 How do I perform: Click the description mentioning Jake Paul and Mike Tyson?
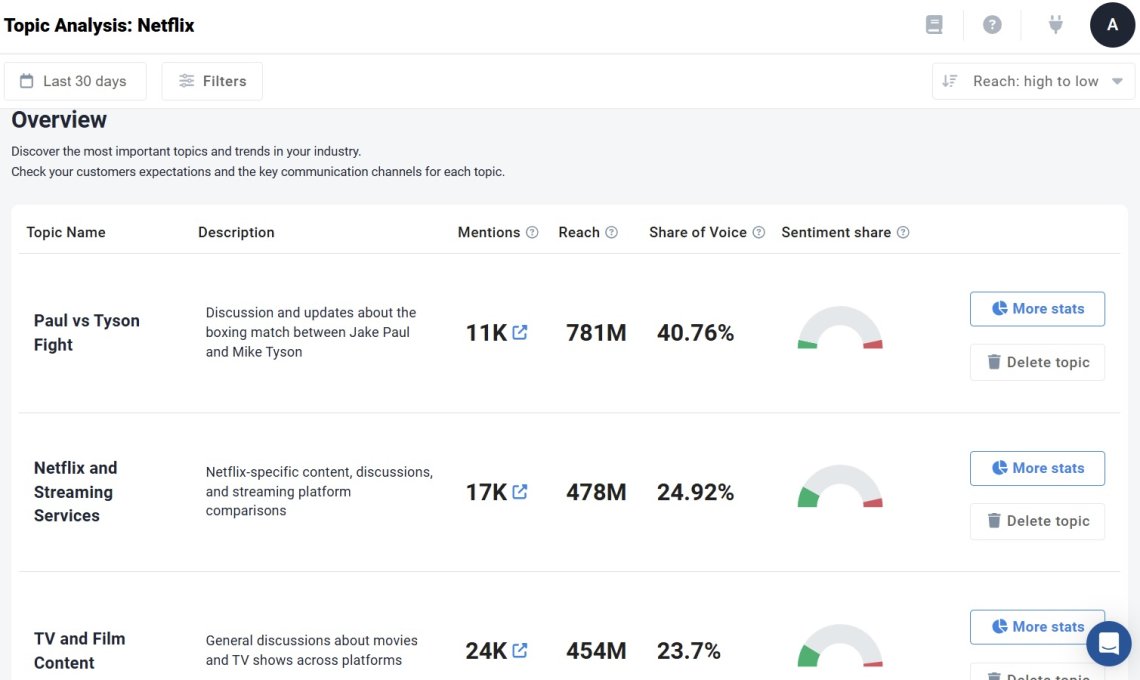[311, 332]
